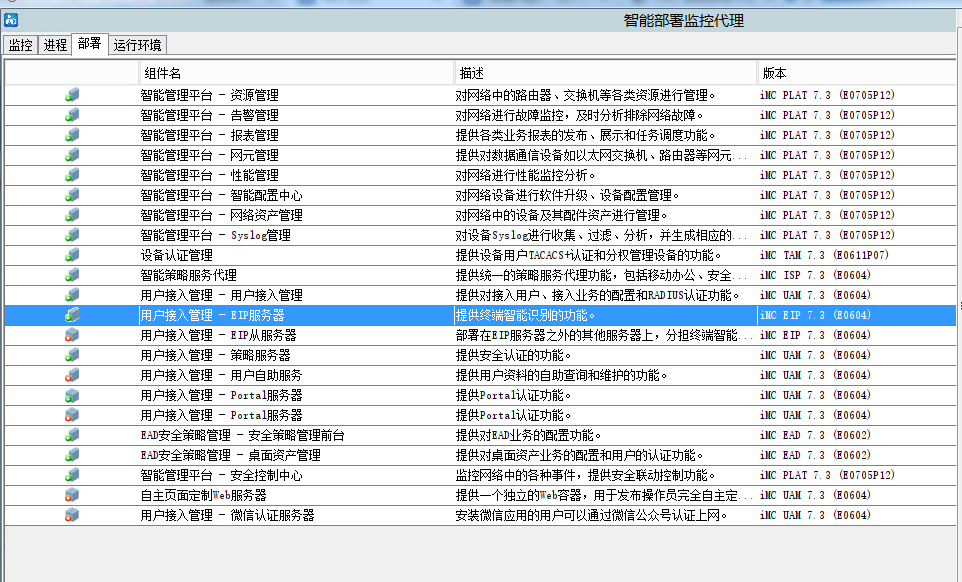Click the application icon in title bar

tap(11, 20)
